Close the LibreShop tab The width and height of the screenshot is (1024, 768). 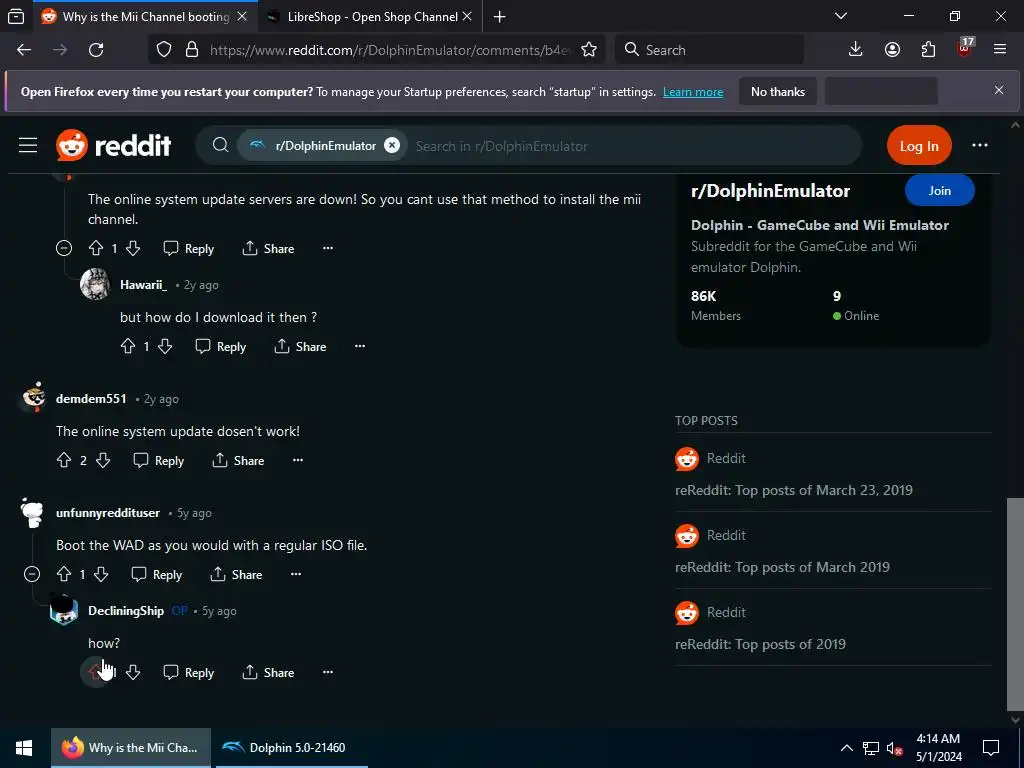467,16
